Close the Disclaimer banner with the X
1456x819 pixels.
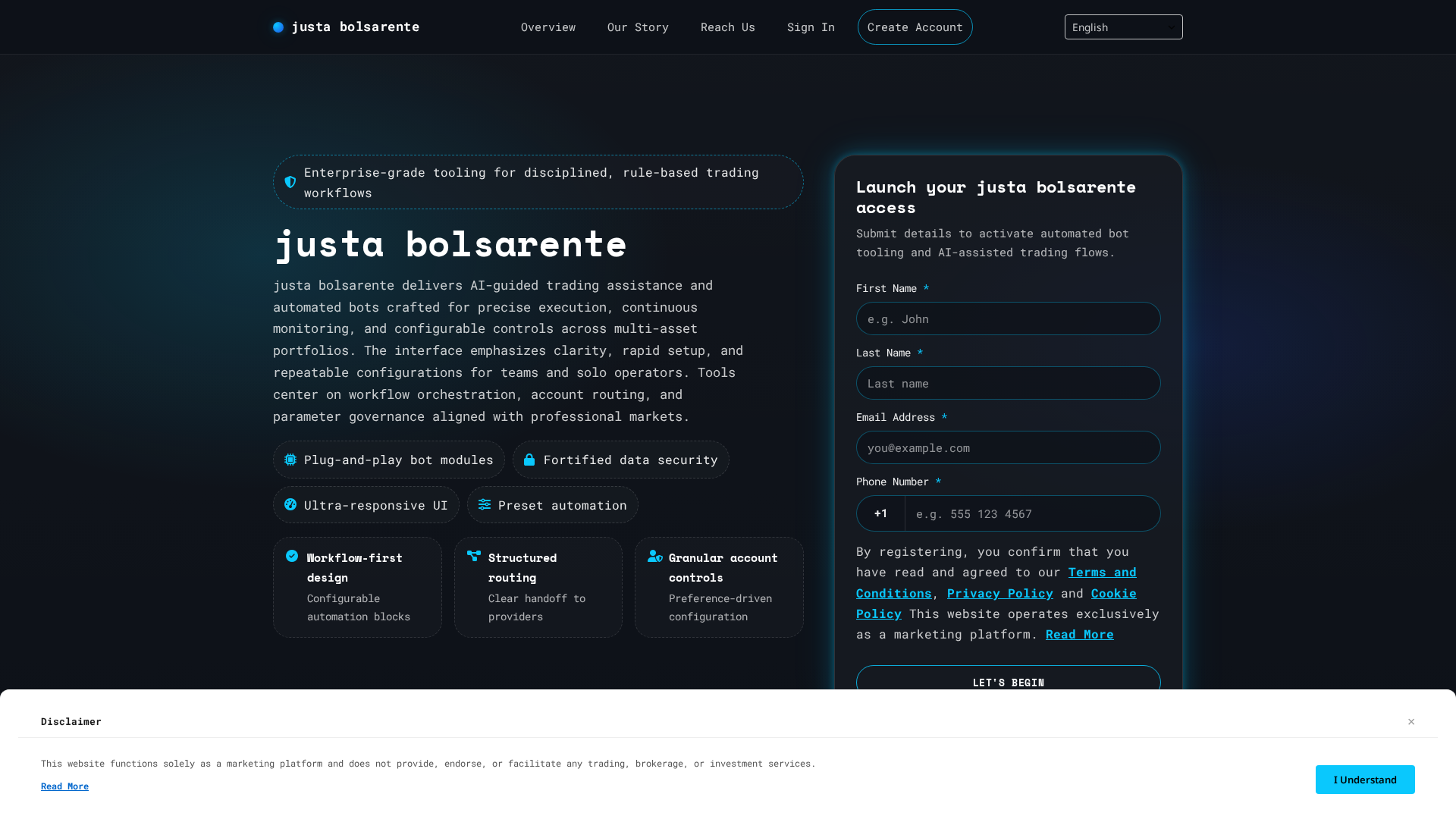(x=1411, y=721)
